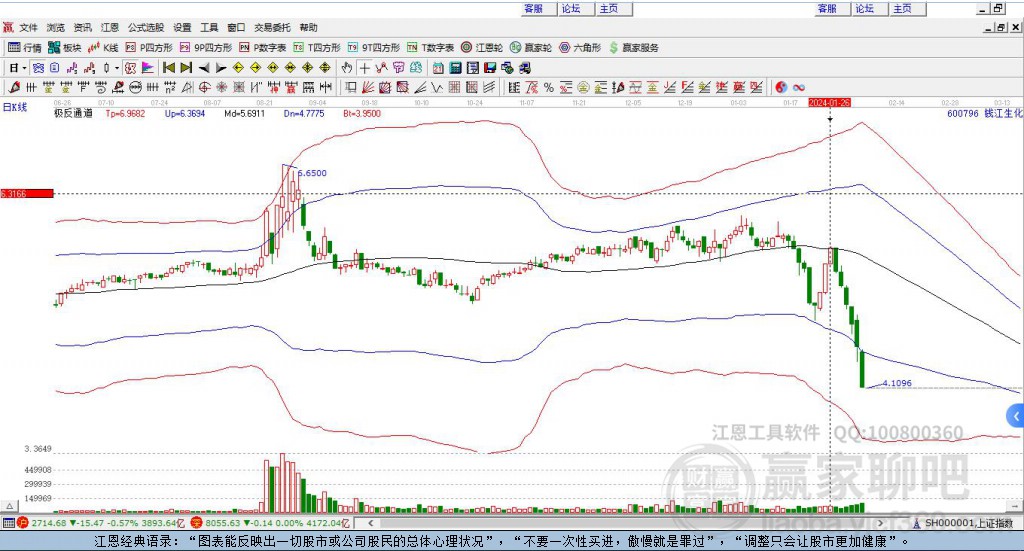Image resolution: width=1024 pixels, height=551 pixels.
Task: Click the blue infinity symbol icon
Action: pyautogui.click(x=799, y=87)
